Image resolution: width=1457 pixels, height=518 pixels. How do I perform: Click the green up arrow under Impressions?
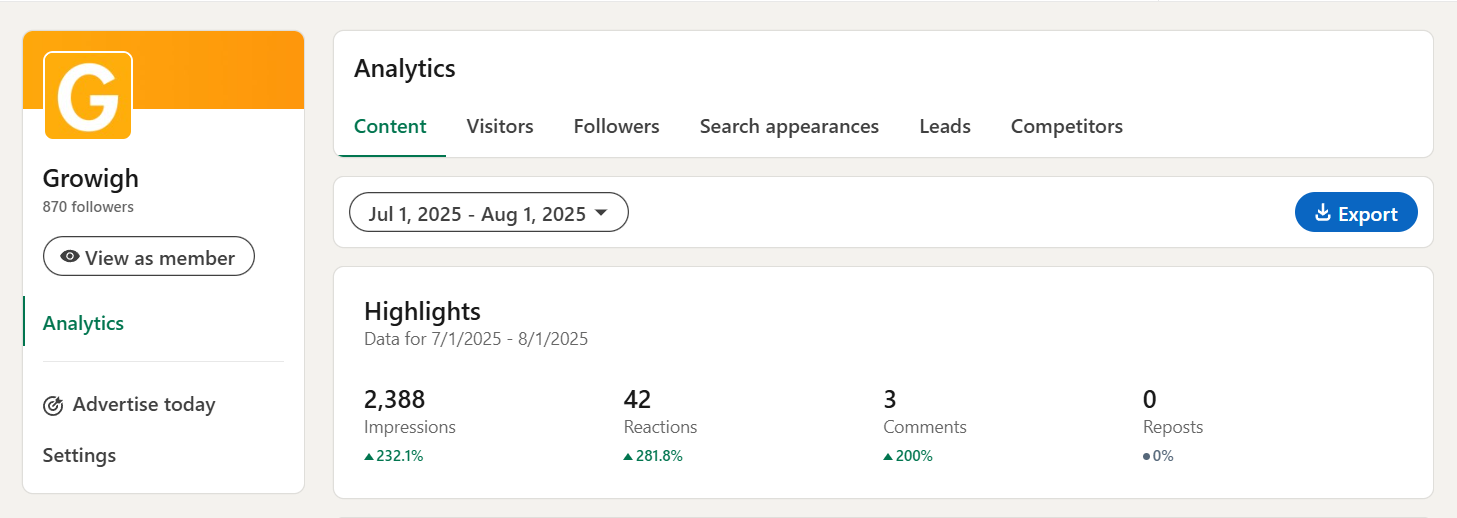coord(369,456)
